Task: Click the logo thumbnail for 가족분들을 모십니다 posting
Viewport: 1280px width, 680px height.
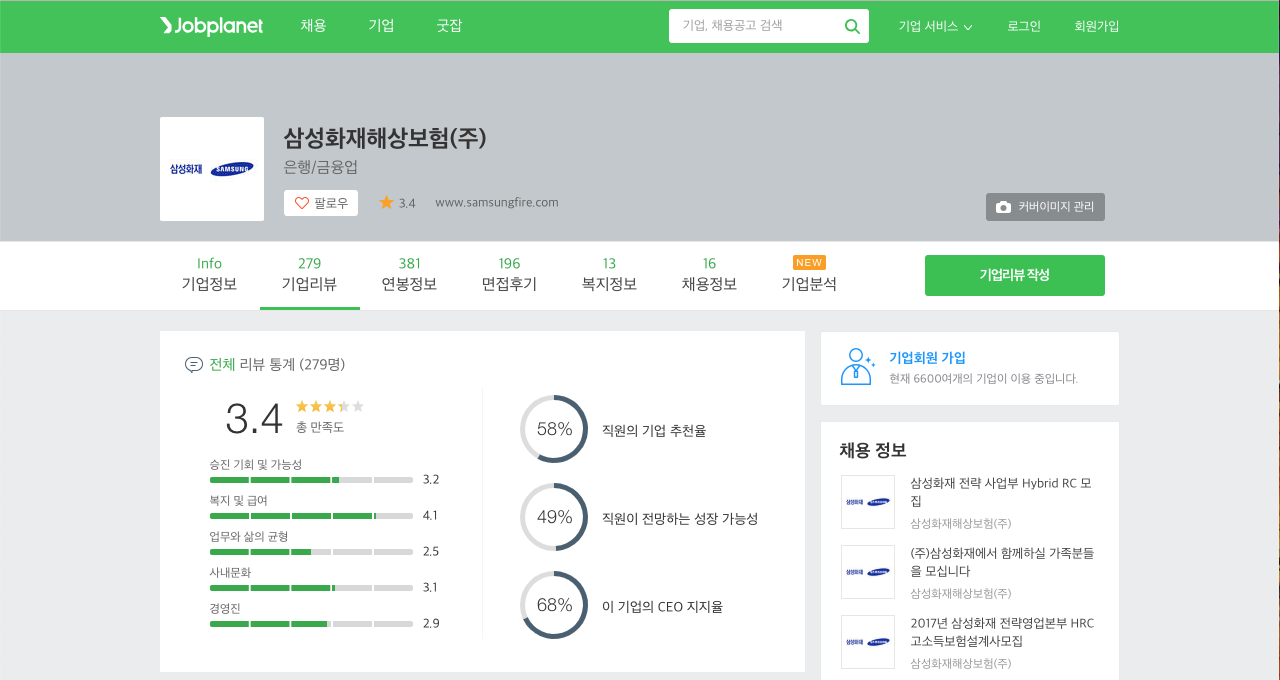Action: 868,572
